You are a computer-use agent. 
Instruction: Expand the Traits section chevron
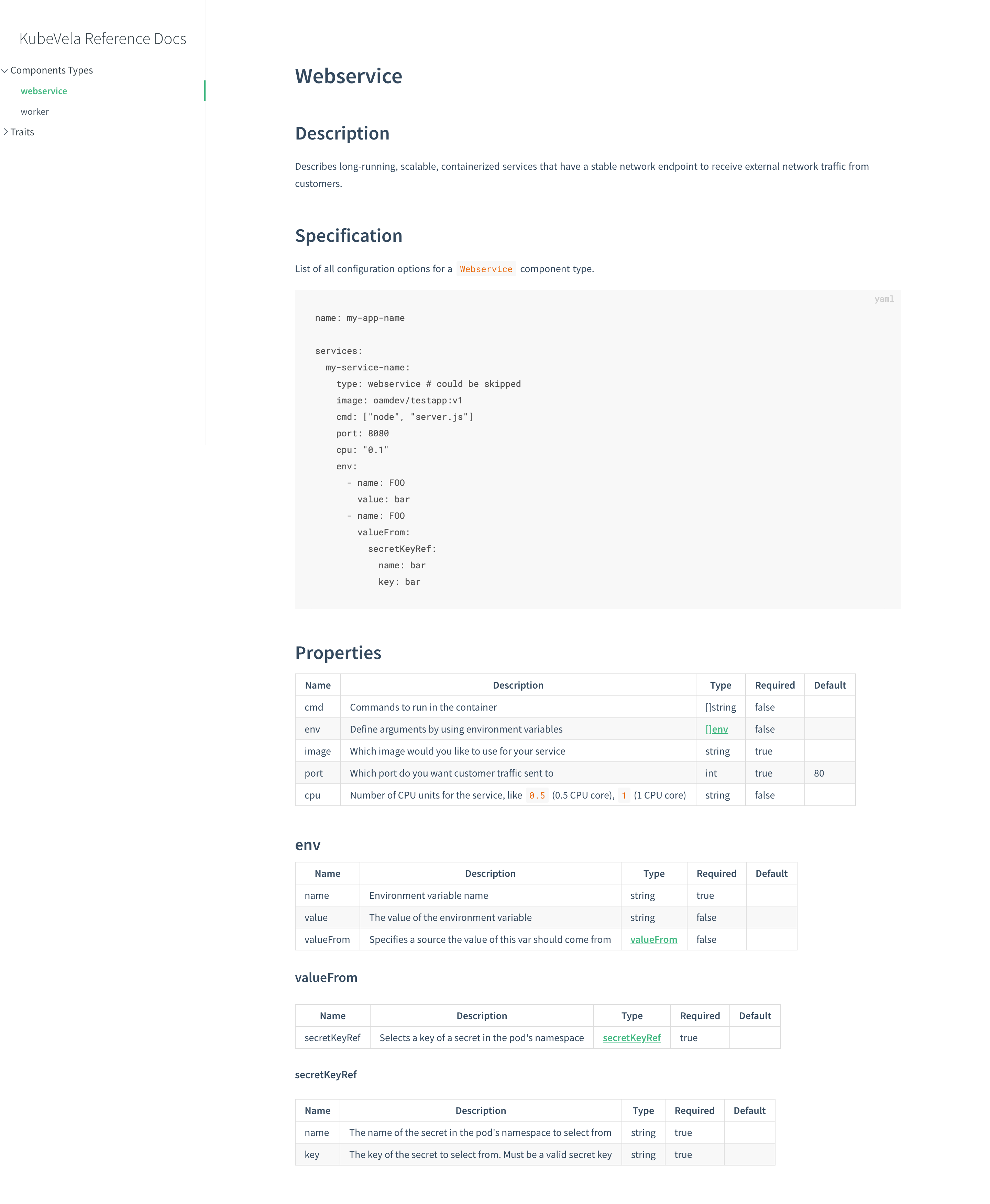5,132
